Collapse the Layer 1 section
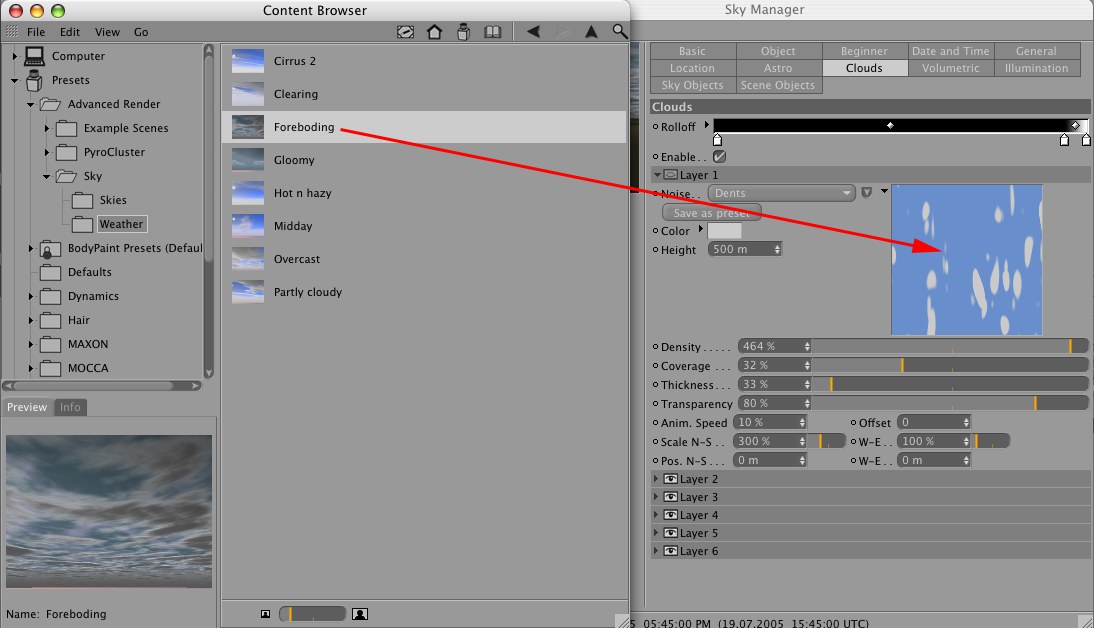 tap(657, 175)
